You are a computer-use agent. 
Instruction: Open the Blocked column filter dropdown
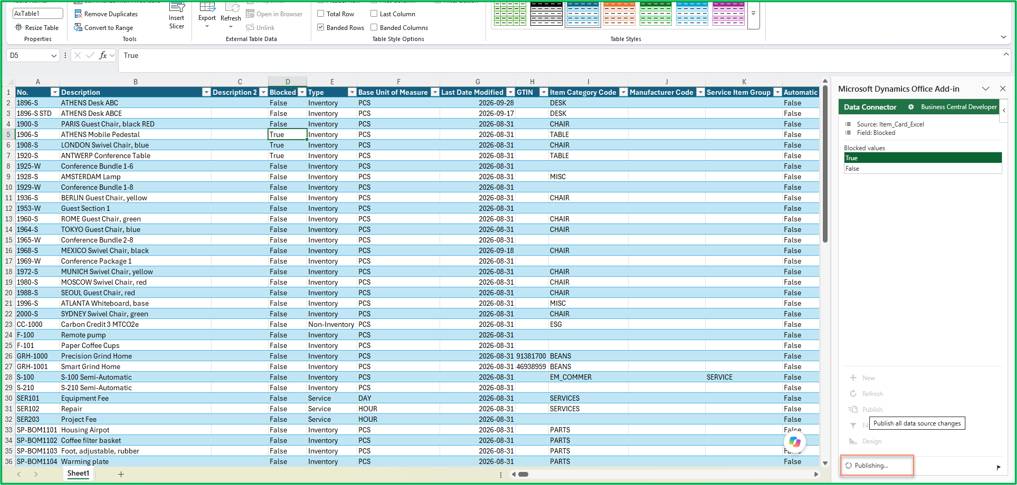[x=302, y=92]
